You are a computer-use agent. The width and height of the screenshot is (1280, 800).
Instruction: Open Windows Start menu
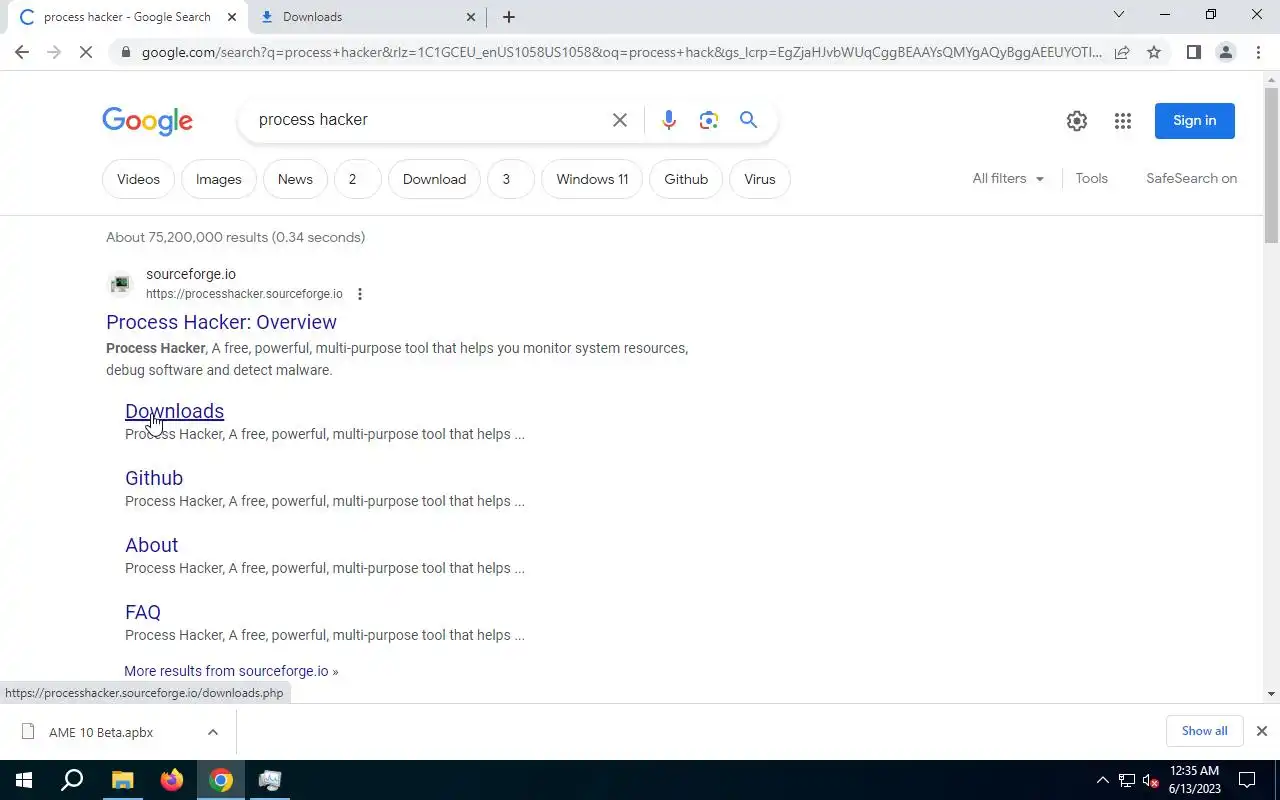(24, 780)
